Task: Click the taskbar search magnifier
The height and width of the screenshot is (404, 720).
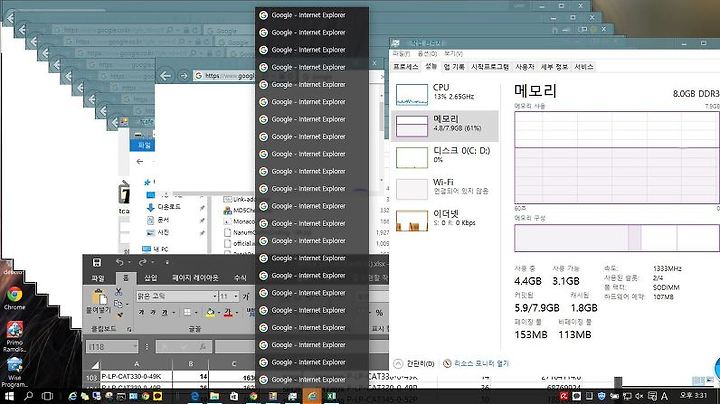Action: pos(28,396)
